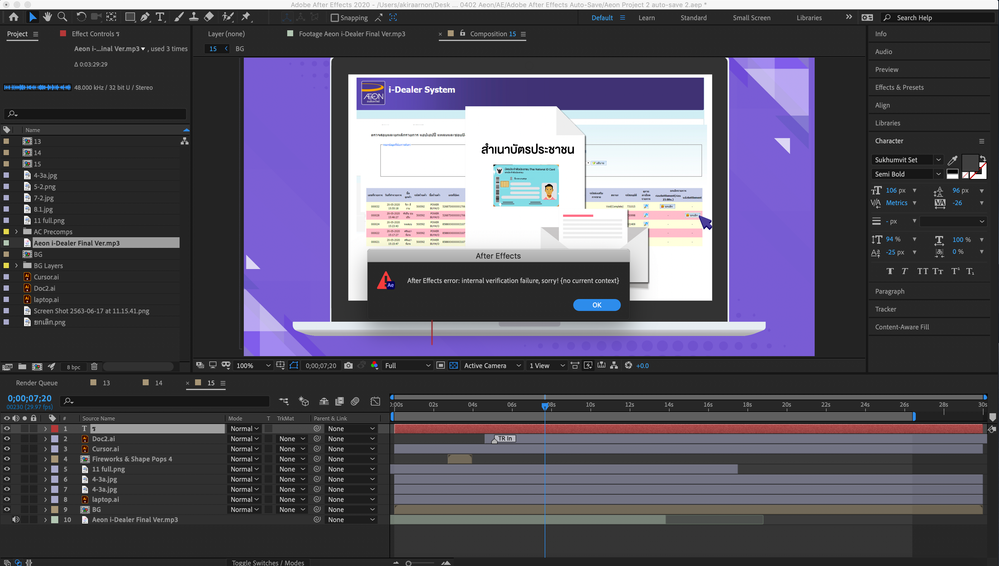Select the Selection arrow tool
This screenshot has width=999, height=566.
(x=32, y=17)
